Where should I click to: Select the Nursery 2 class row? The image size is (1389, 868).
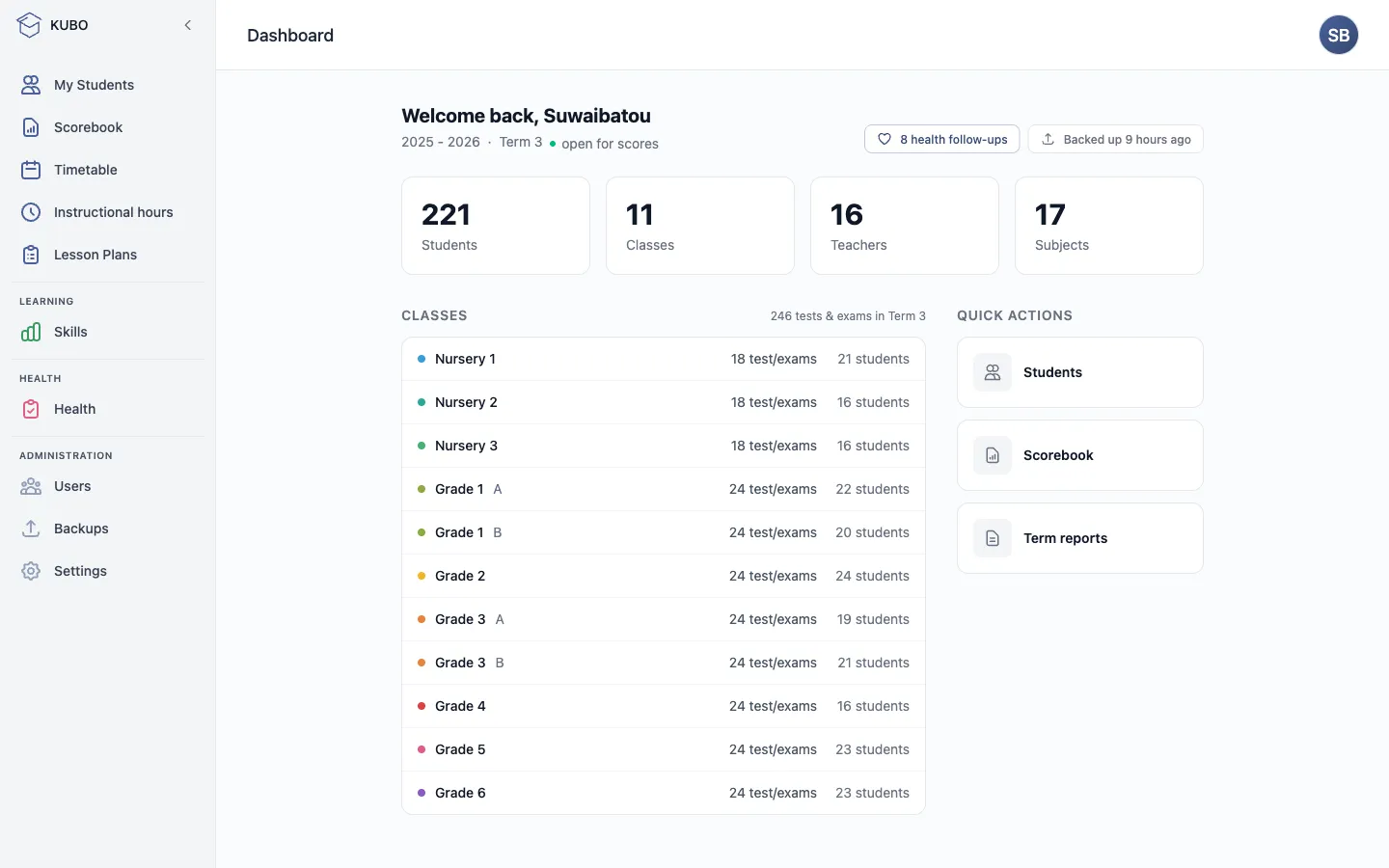click(x=664, y=402)
